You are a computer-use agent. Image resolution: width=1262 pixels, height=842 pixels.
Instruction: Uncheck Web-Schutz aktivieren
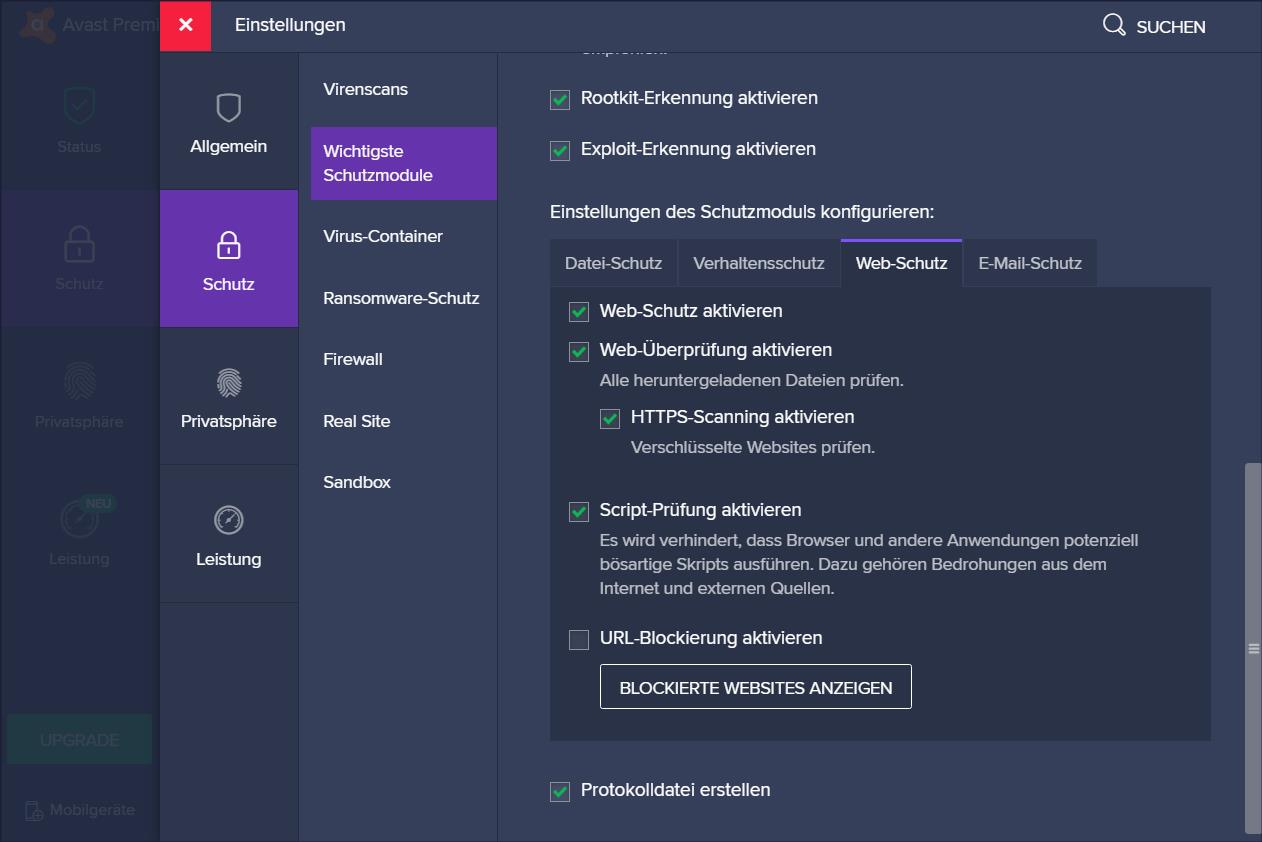click(579, 312)
